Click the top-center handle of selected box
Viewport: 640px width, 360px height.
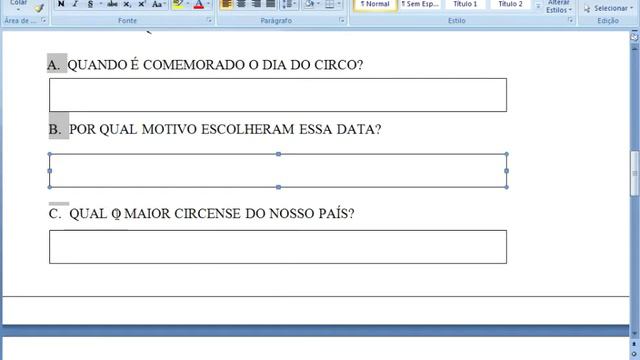tap(278, 154)
